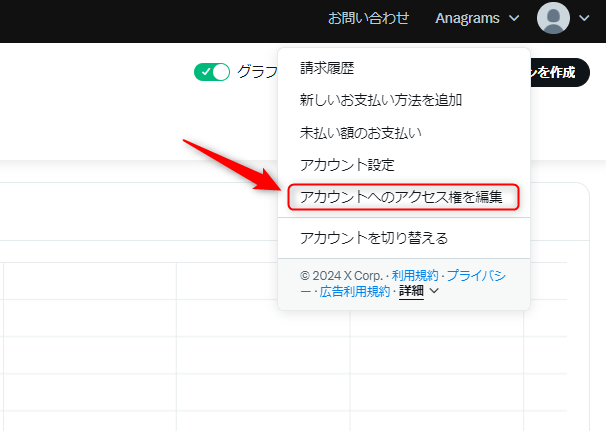This screenshot has height=431, width=606.
Task: Click inside the empty chart grid area
Action: tap(130, 340)
